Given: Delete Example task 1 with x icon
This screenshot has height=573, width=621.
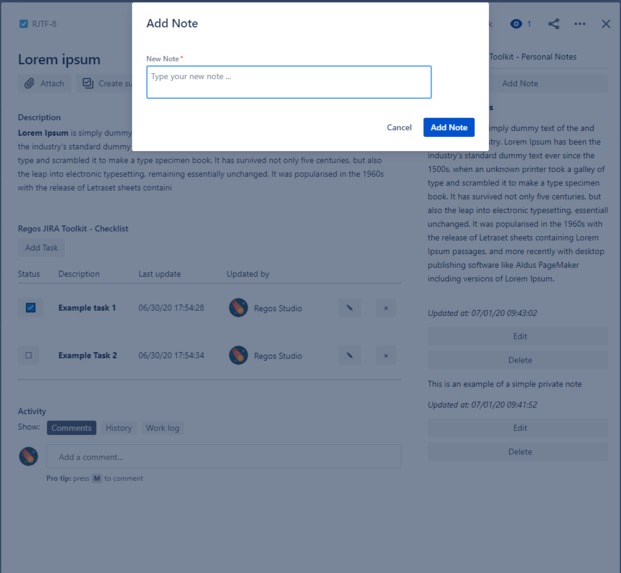Looking at the screenshot, I should click(386, 308).
